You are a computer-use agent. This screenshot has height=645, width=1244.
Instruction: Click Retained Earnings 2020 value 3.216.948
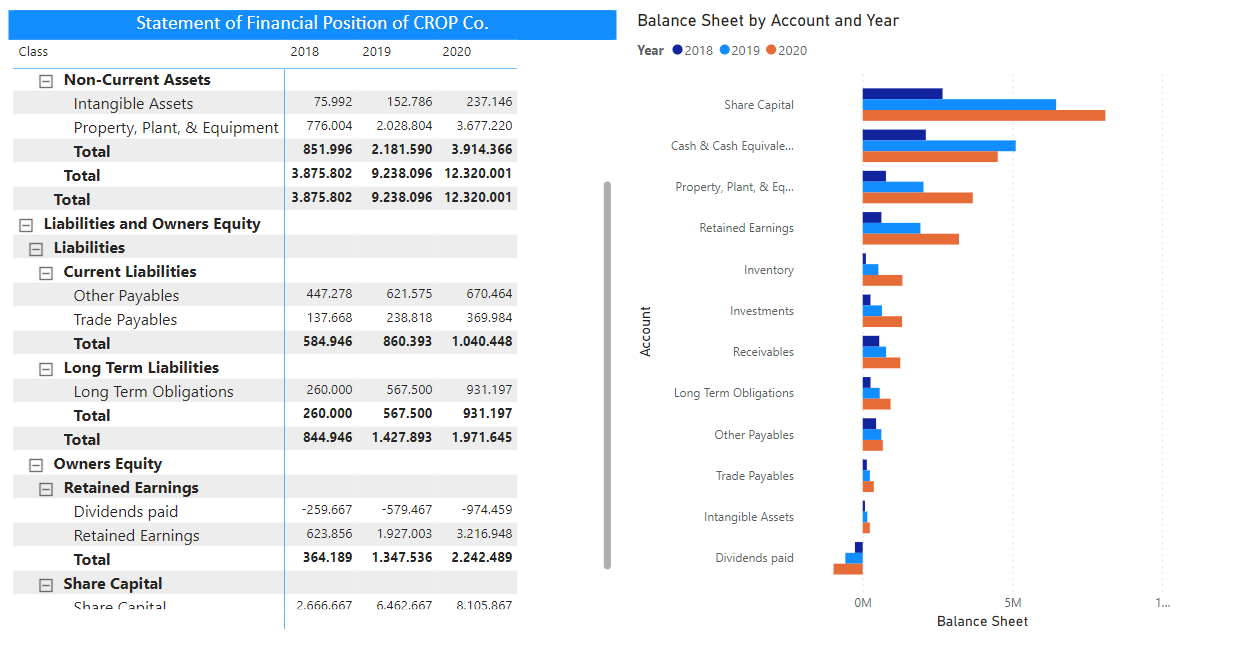(x=484, y=534)
